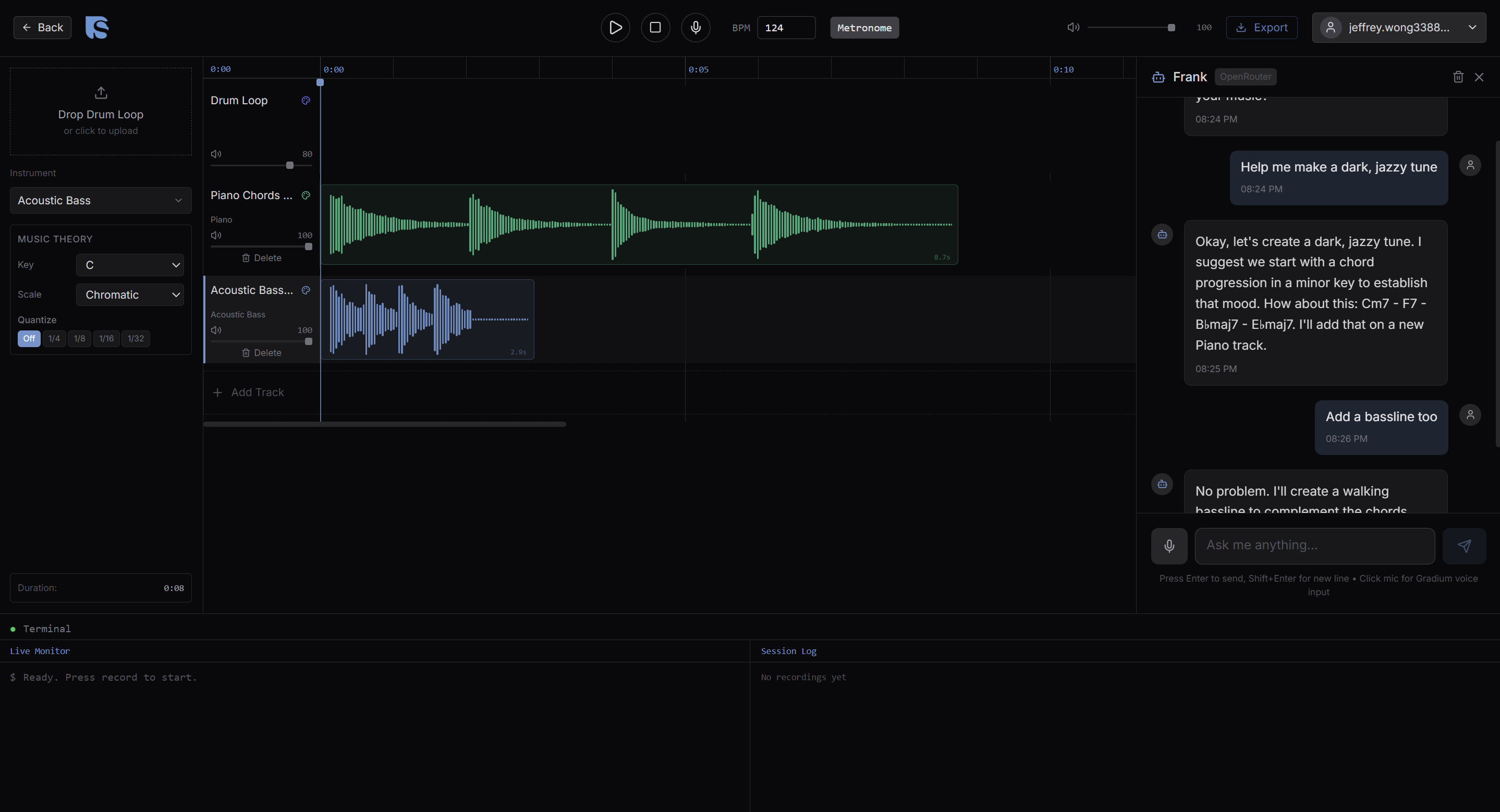The width and height of the screenshot is (1500, 812).
Task: Open the Chromatic scale dropdown
Action: pyautogui.click(x=130, y=295)
